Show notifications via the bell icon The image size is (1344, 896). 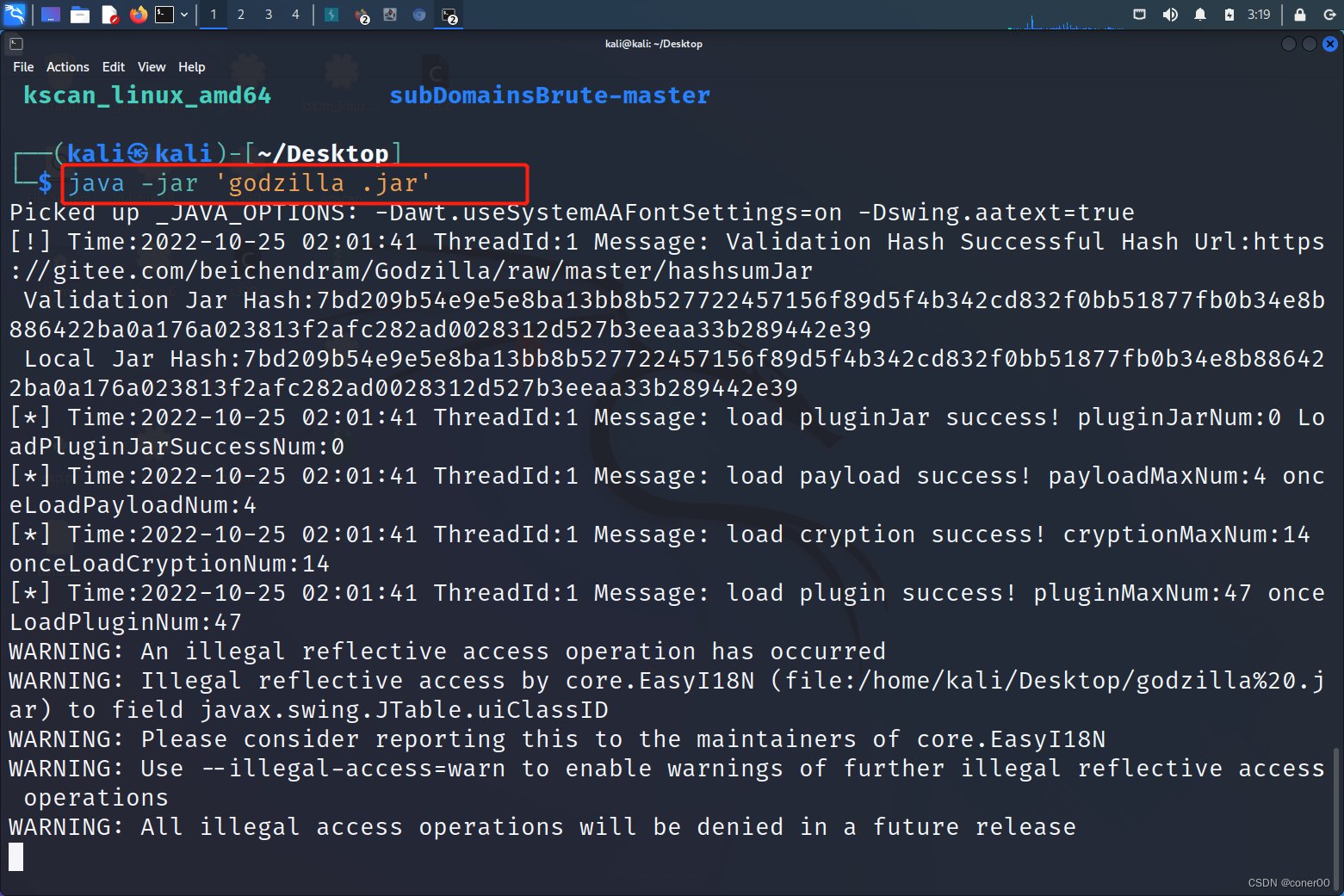click(x=1200, y=15)
